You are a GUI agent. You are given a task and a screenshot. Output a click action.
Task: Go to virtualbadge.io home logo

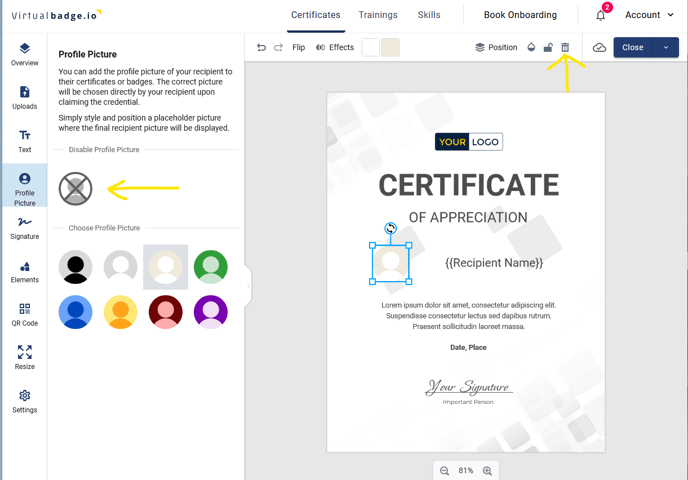(56, 15)
